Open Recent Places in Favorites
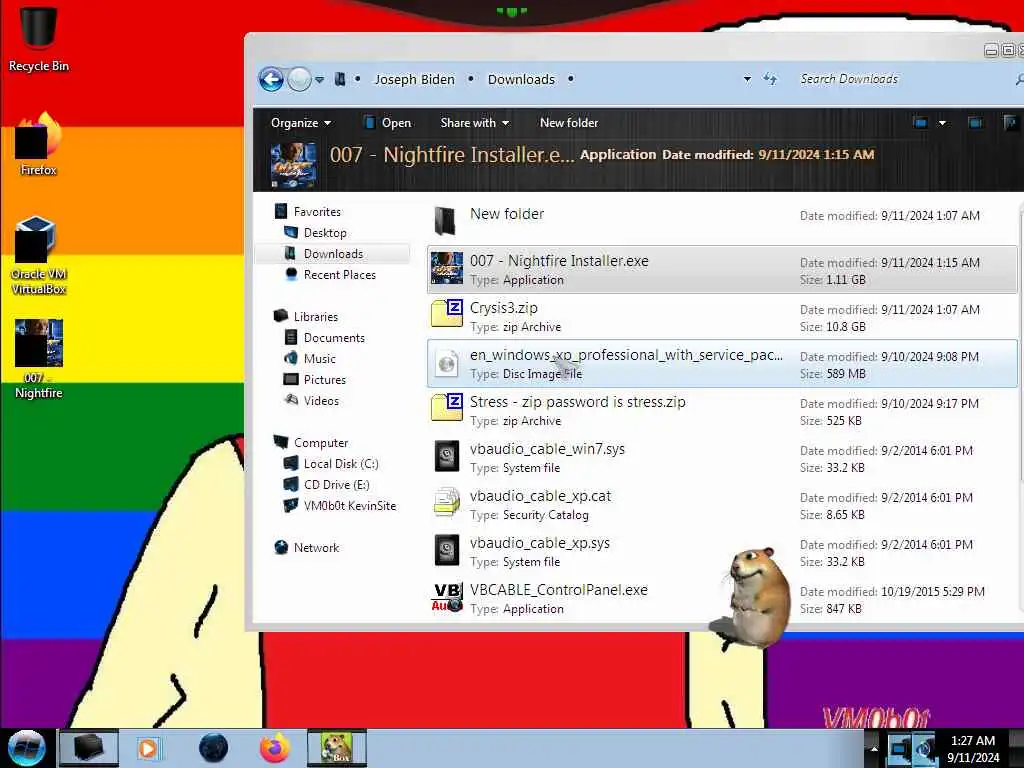 pyautogui.click(x=330, y=274)
